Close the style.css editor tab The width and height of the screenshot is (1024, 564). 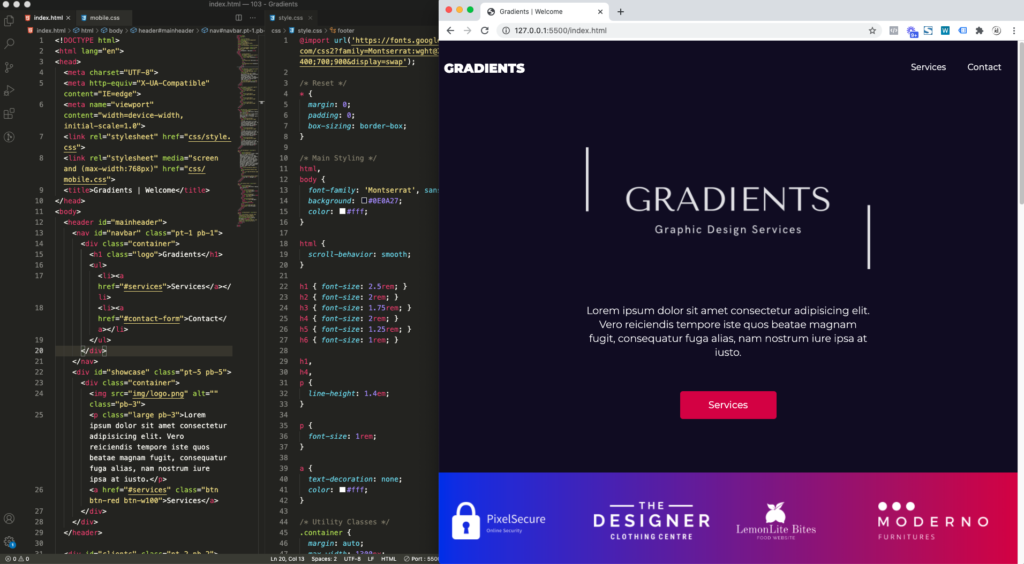[x=310, y=18]
